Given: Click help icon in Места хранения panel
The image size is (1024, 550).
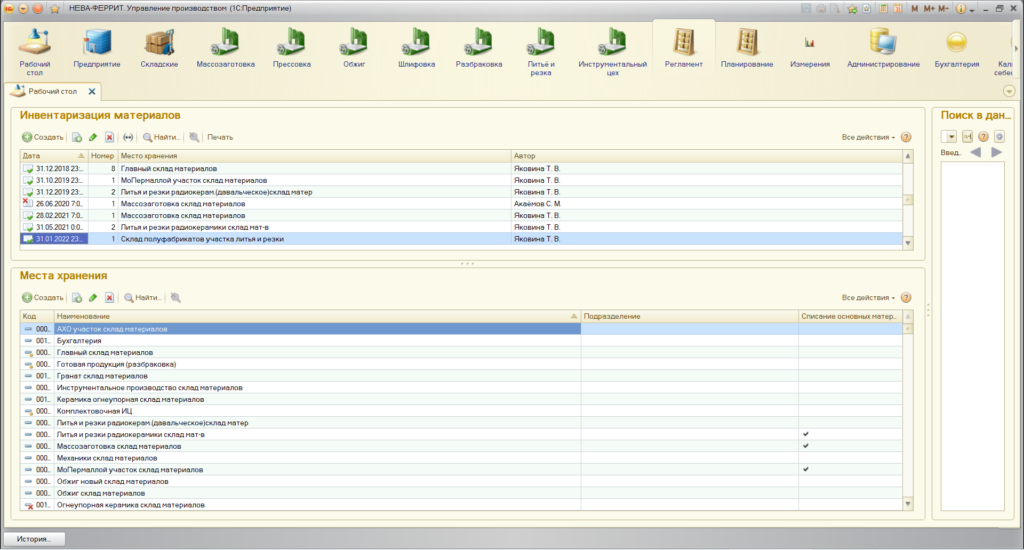Looking at the screenshot, I should 906,297.
